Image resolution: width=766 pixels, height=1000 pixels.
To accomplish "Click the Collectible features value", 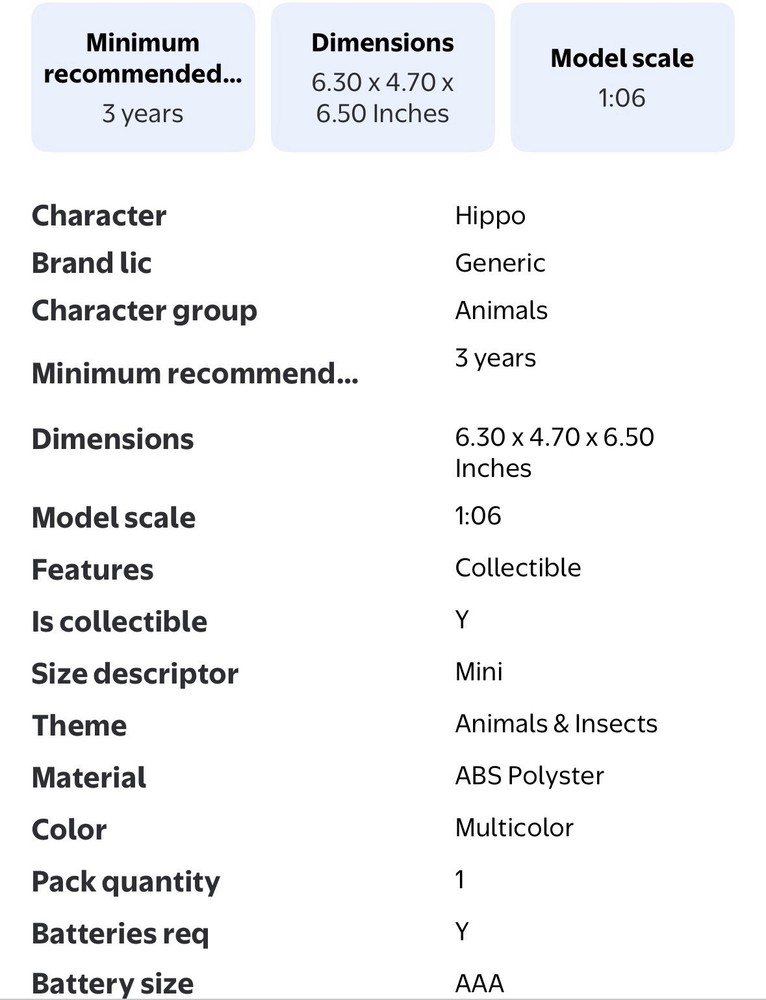I will (518, 568).
